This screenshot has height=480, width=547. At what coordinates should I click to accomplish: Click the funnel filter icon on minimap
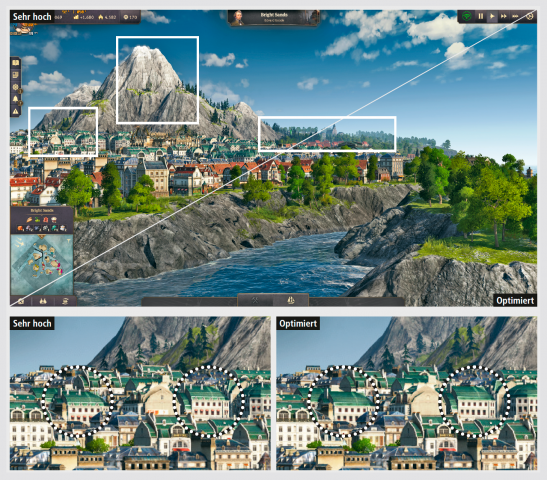68,241
